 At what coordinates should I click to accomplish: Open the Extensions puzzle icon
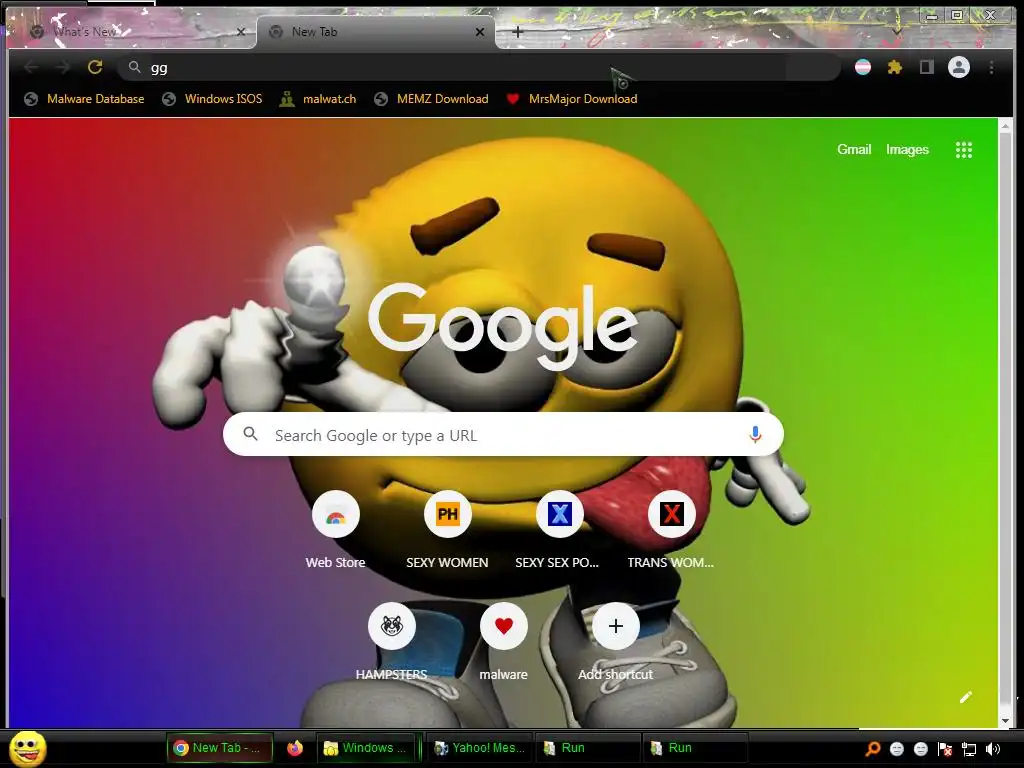point(895,67)
